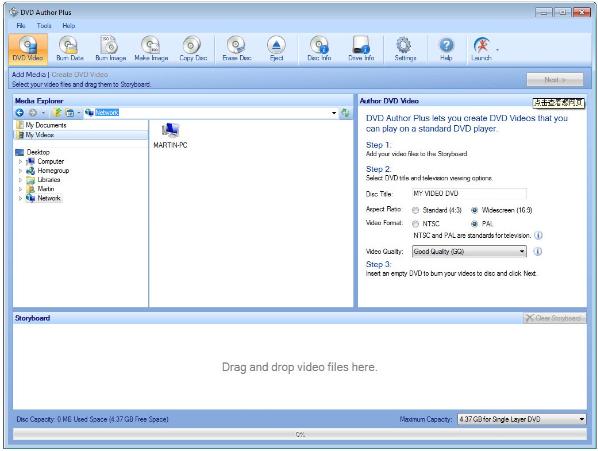Select the DVD Video toolbar icon
The width and height of the screenshot is (598, 451).
[28, 49]
